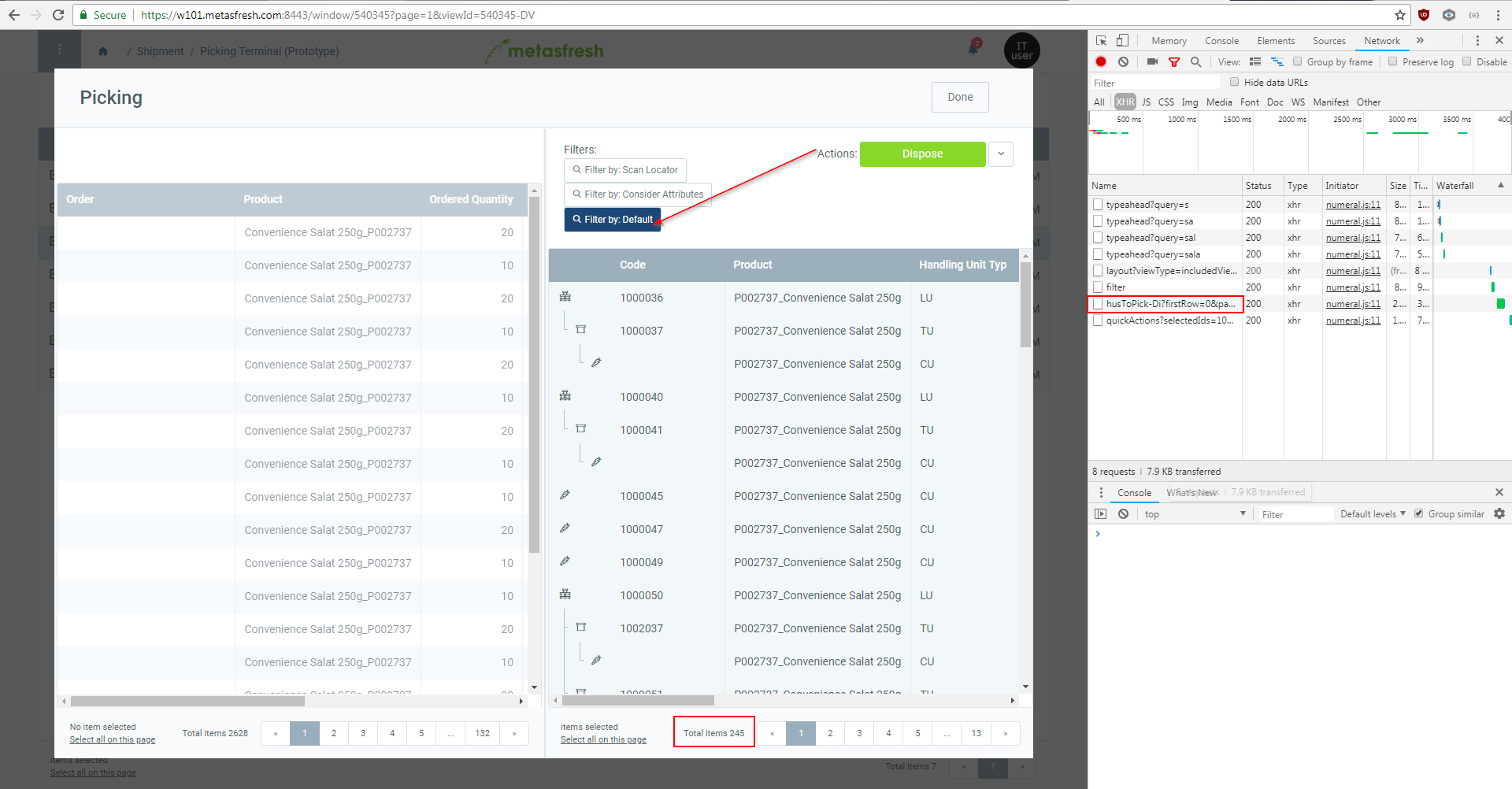Toggle the device toolbar in DevTools
This screenshot has width=1512, height=789.
point(1121,40)
